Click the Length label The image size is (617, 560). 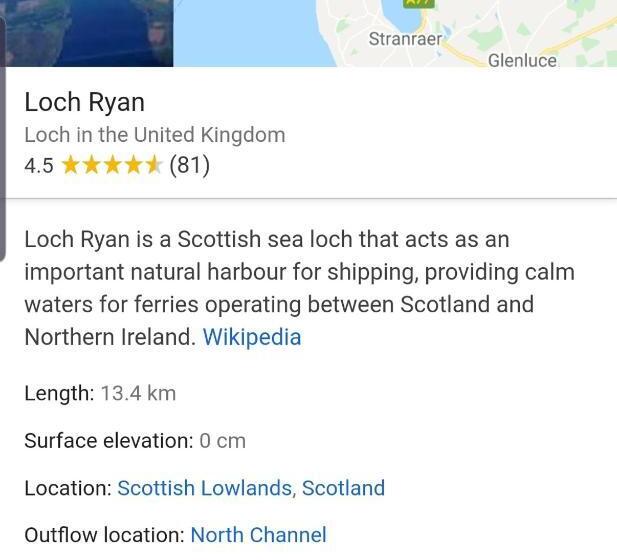pos(59,393)
